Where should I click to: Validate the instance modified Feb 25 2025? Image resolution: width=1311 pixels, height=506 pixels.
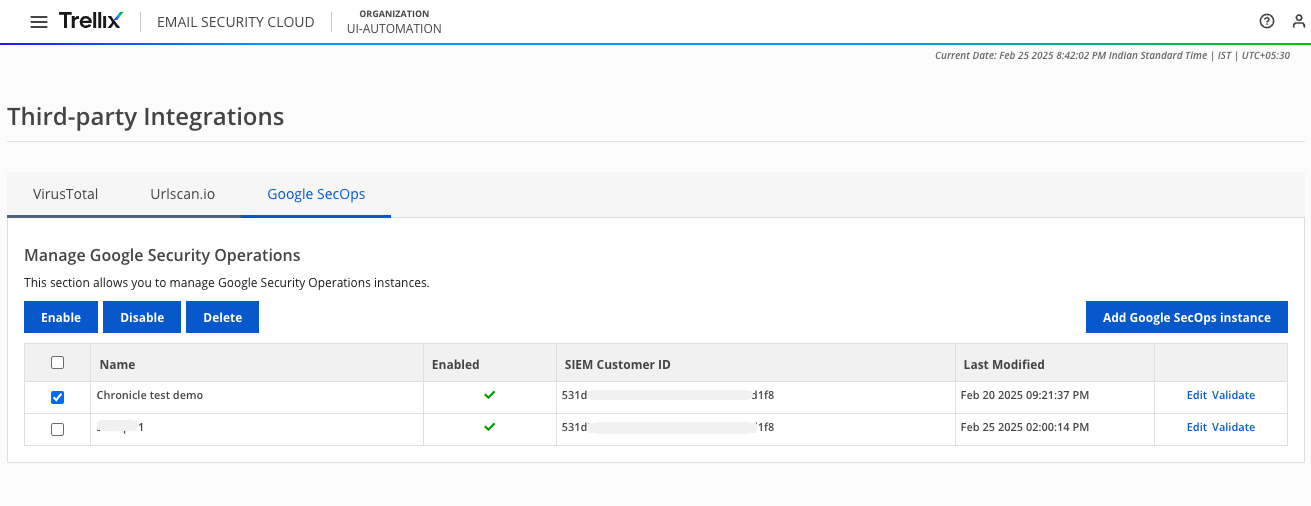pos(1234,427)
